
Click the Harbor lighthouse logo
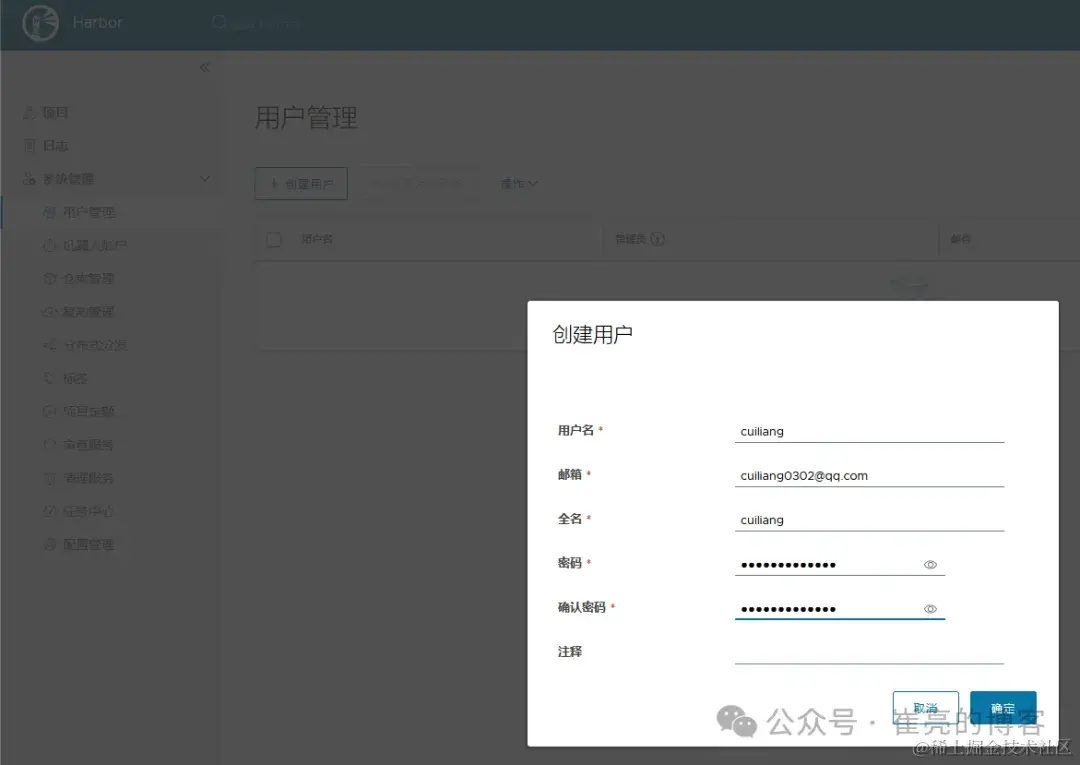coord(39,22)
